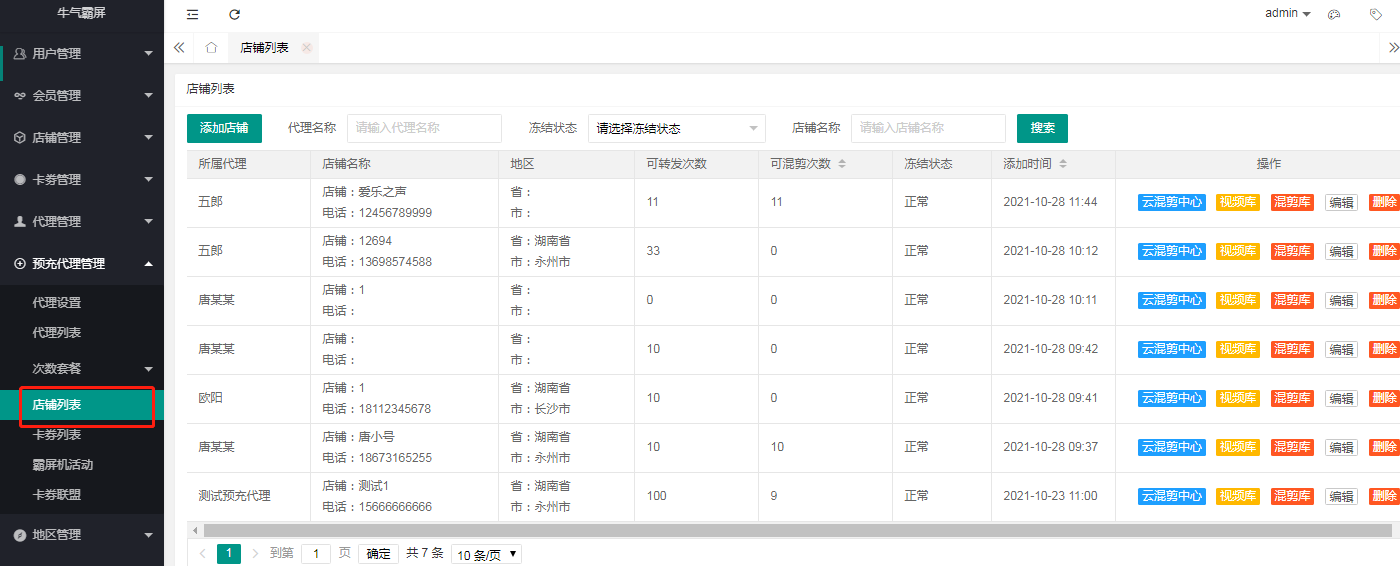Collapse 预充代理管理 menu
The image size is (1400, 566).
pyautogui.click(x=82, y=263)
